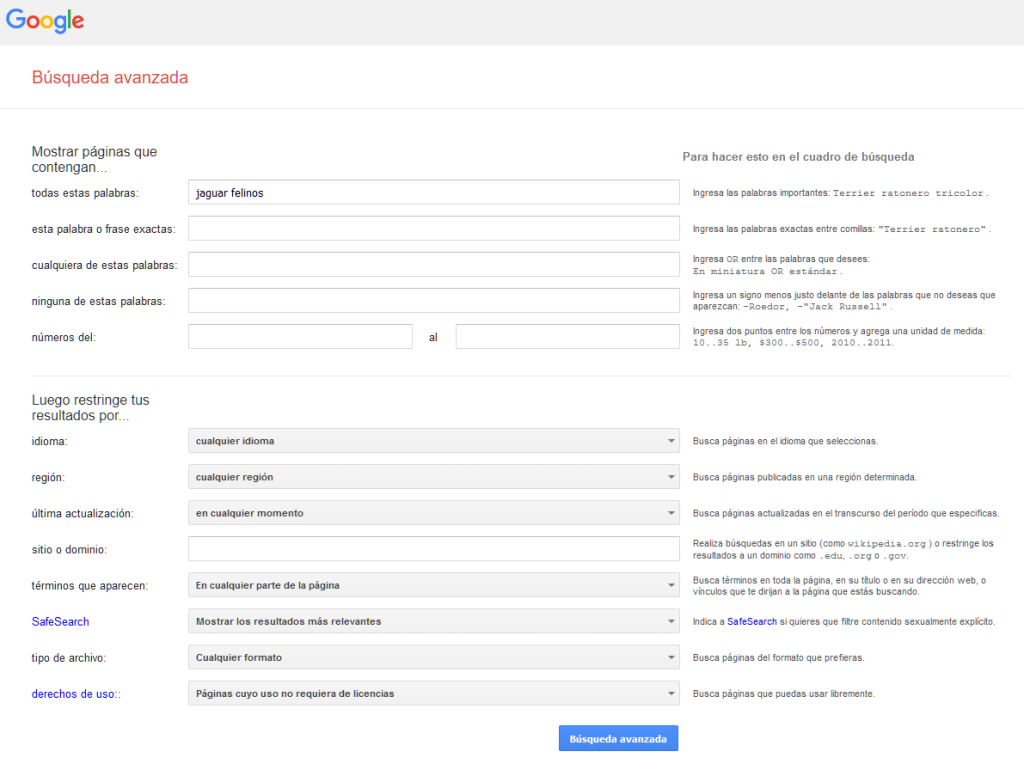Screen dimensions: 1024x770
Task: Click the Google logo
Action: click(45, 21)
